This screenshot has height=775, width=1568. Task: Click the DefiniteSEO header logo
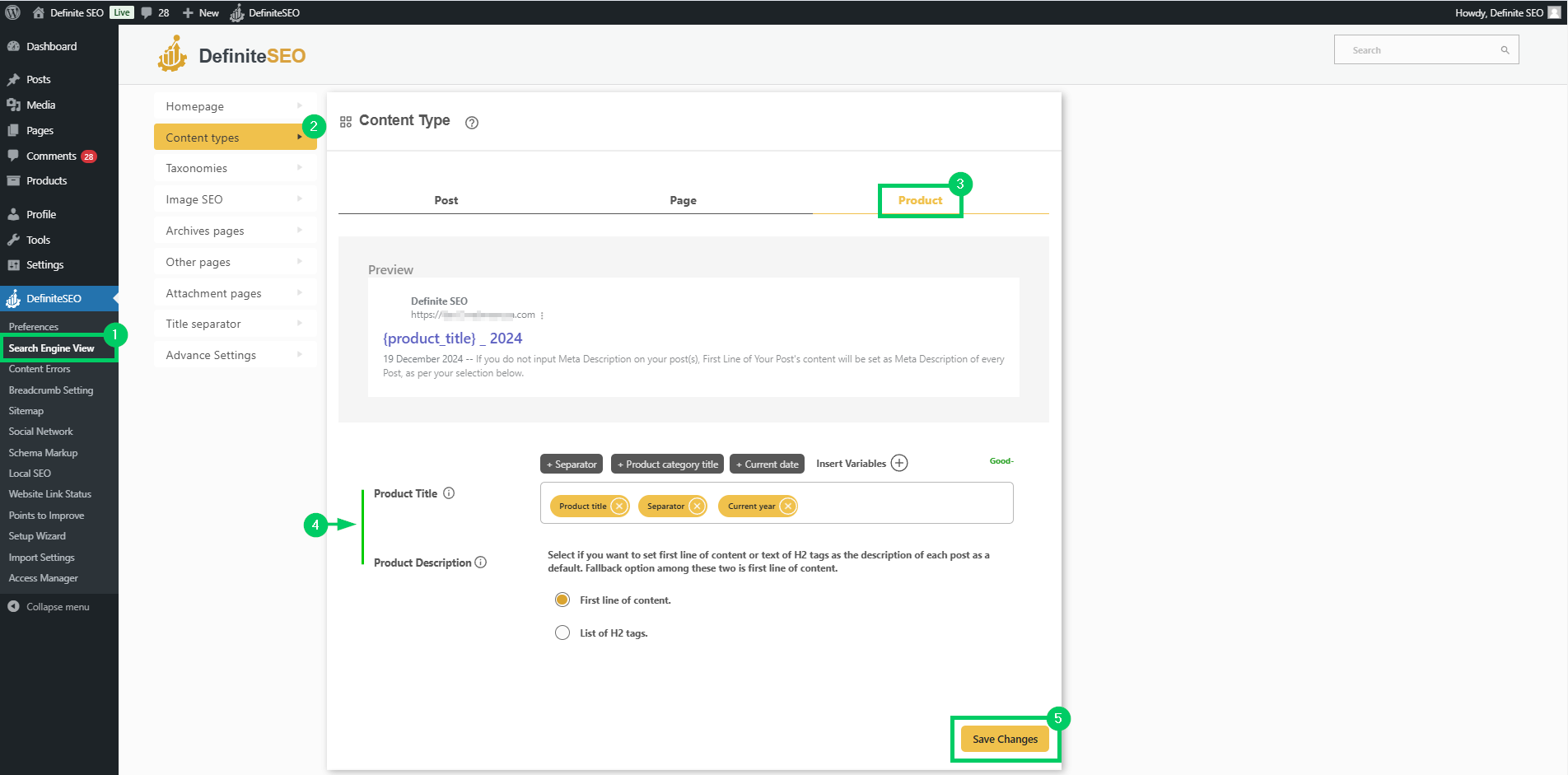coord(231,54)
